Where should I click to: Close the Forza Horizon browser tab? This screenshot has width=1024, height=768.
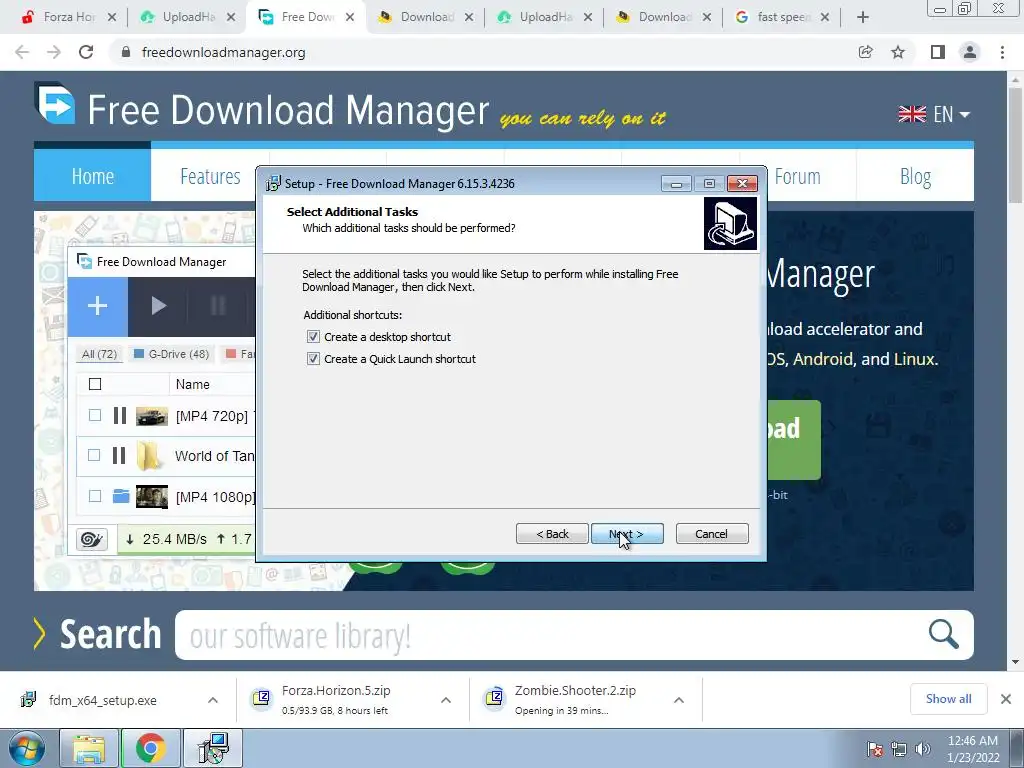(112, 18)
